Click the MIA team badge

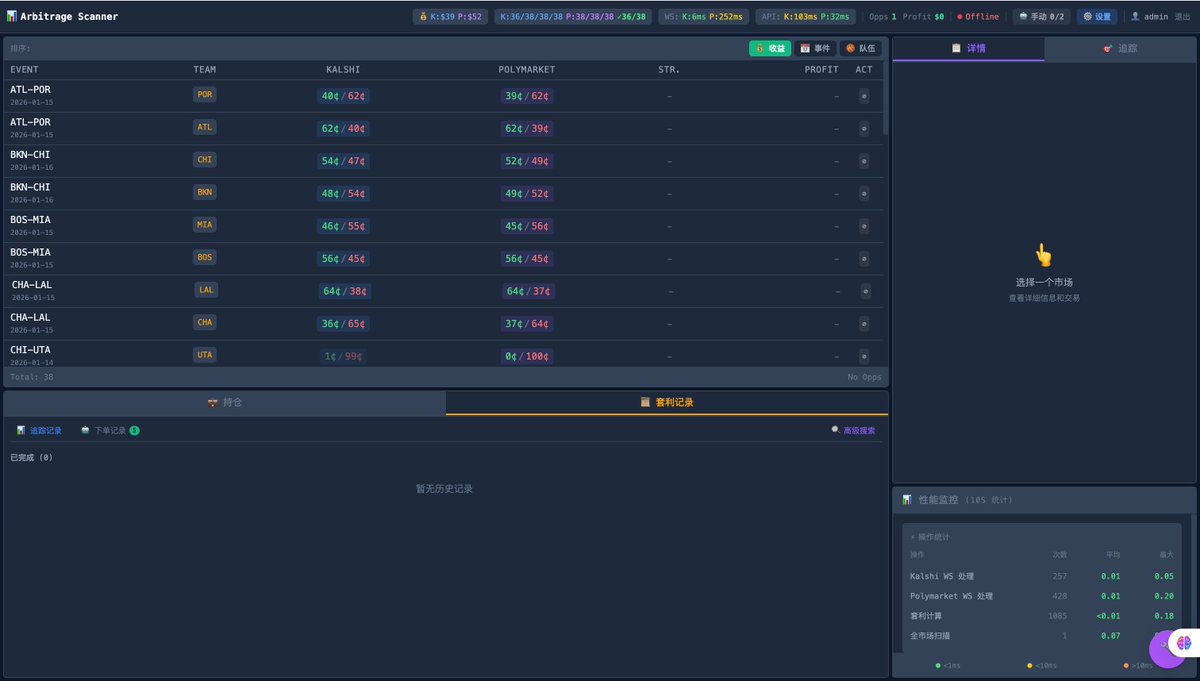(x=205, y=225)
